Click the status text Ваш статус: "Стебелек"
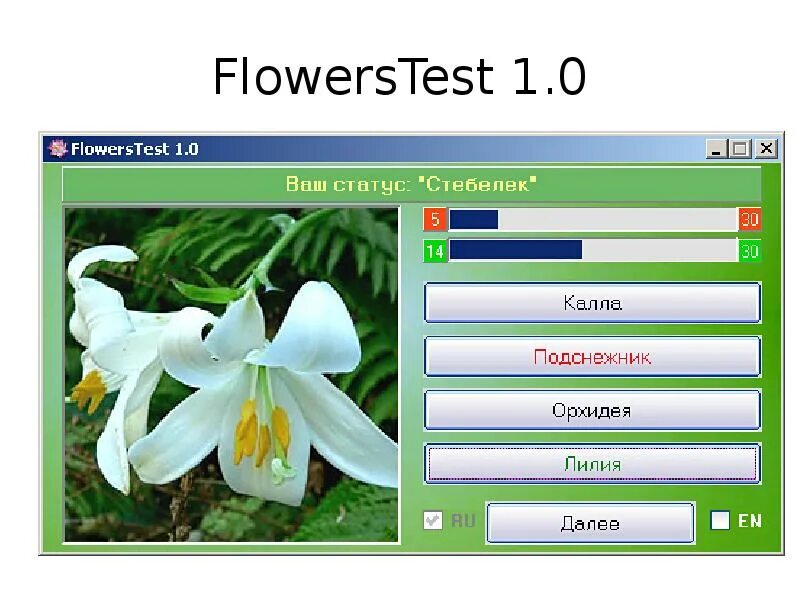Viewport: 800px width, 600px height. [411, 184]
